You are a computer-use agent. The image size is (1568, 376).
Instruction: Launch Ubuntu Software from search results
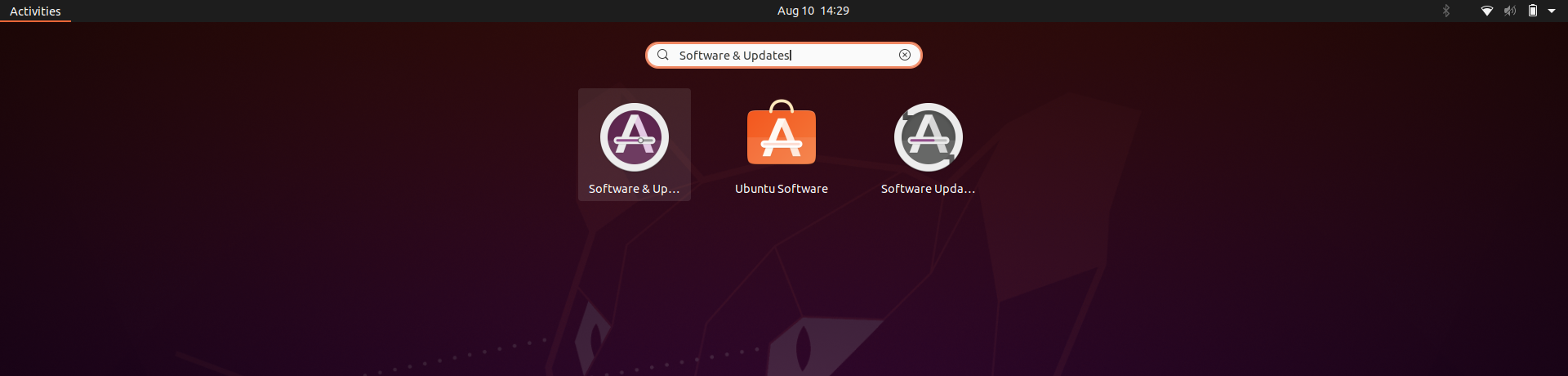[x=782, y=133]
